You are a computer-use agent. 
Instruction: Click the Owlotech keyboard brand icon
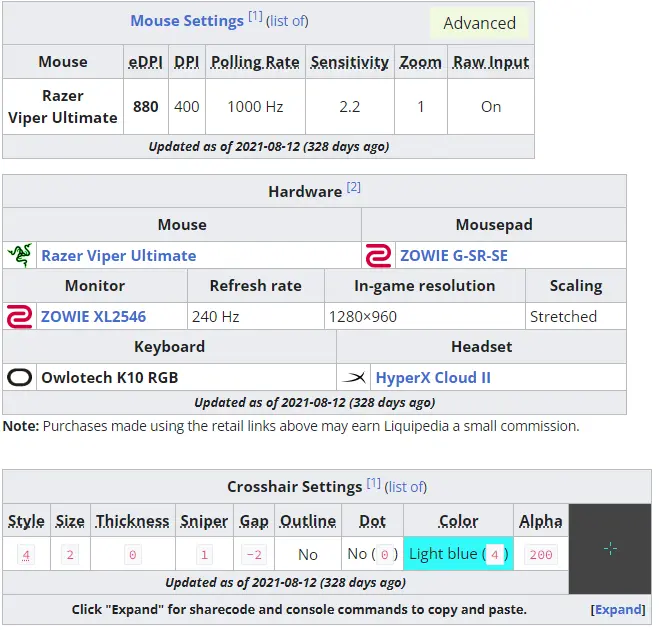(x=19, y=377)
